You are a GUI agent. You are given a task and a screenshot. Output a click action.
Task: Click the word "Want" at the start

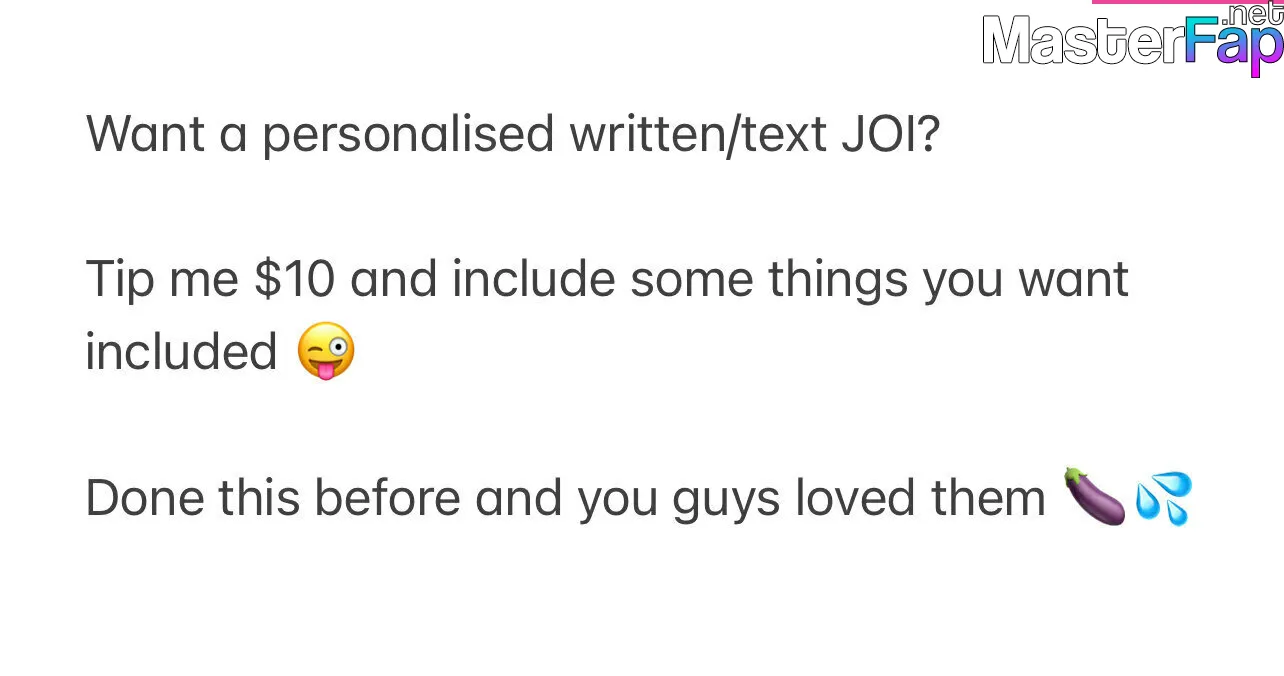click(145, 135)
